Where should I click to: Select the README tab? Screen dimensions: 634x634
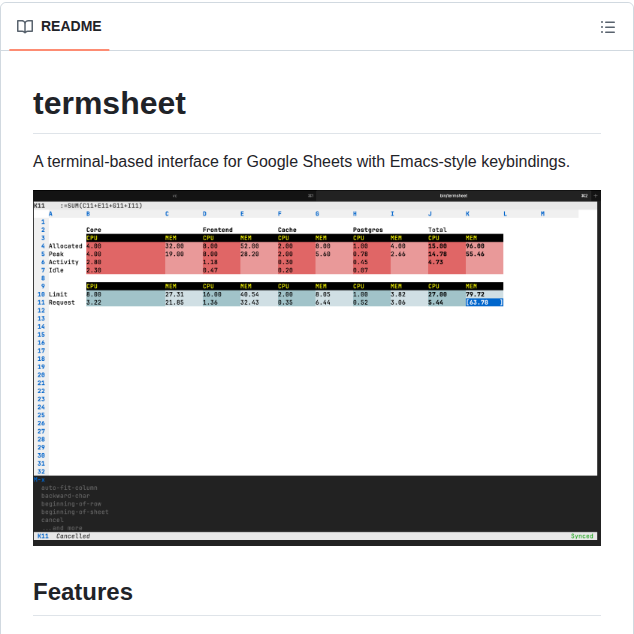coord(60,27)
